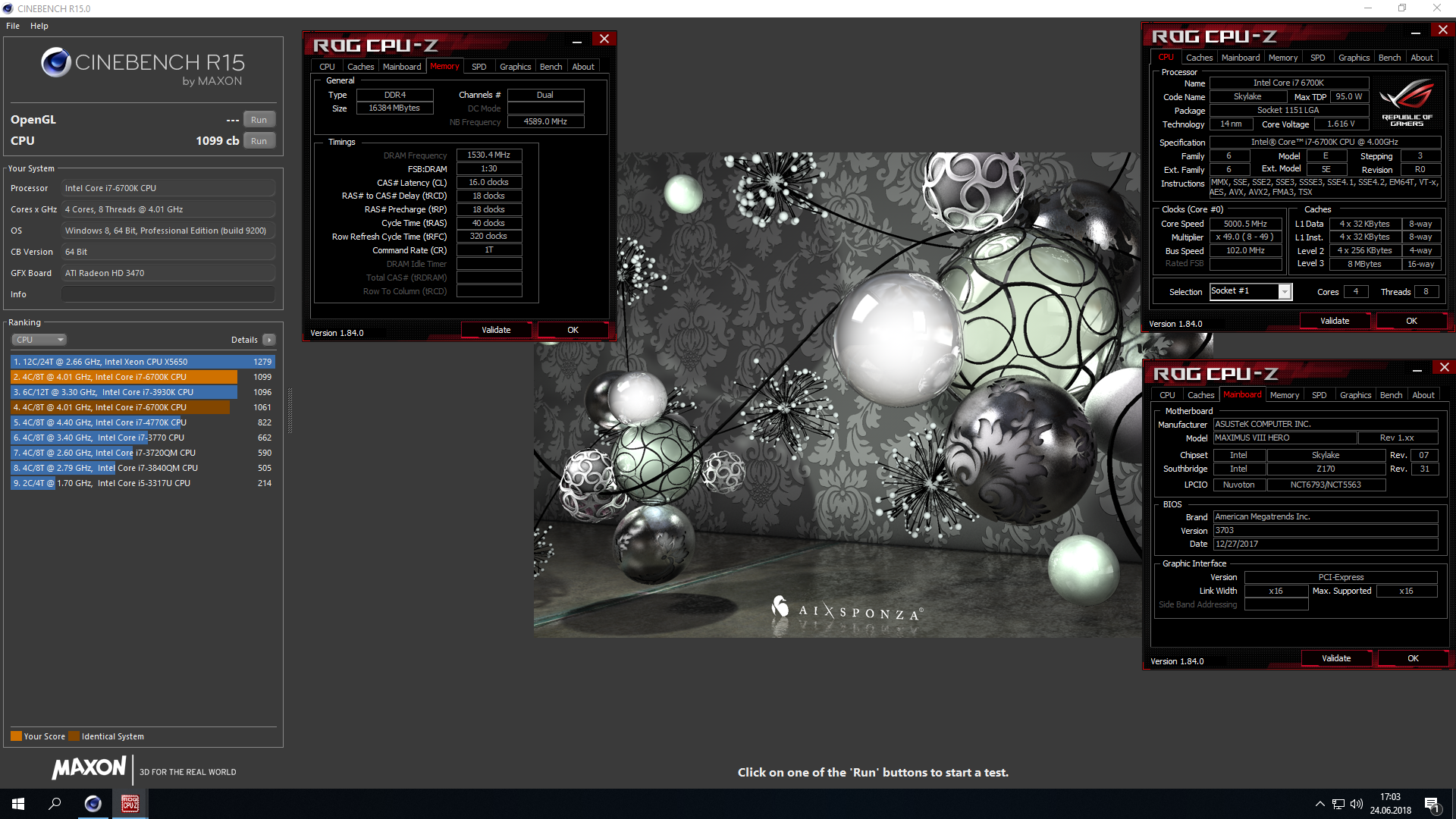Click Validate in the Memory CPU-Z window

tap(496, 330)
